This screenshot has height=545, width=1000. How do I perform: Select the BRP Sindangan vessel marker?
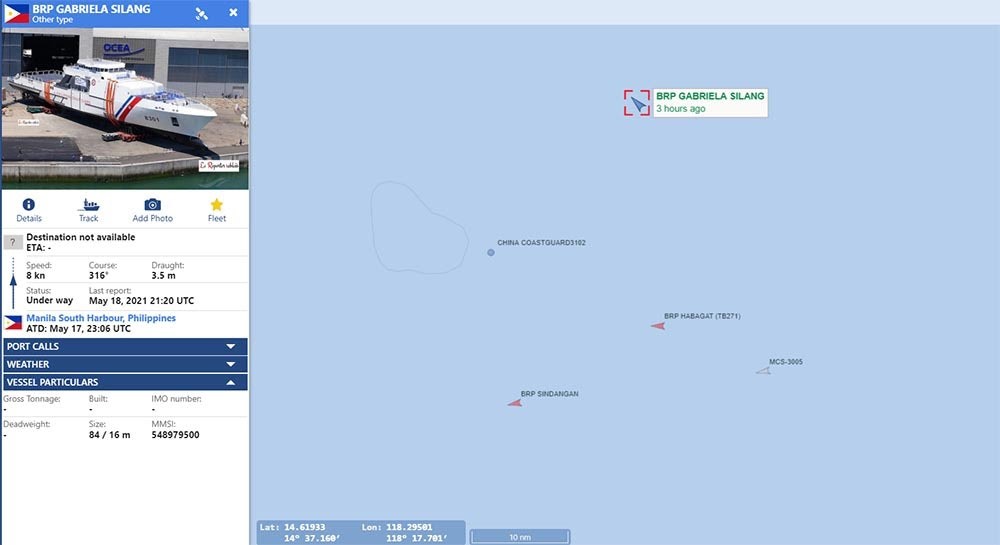515,403
